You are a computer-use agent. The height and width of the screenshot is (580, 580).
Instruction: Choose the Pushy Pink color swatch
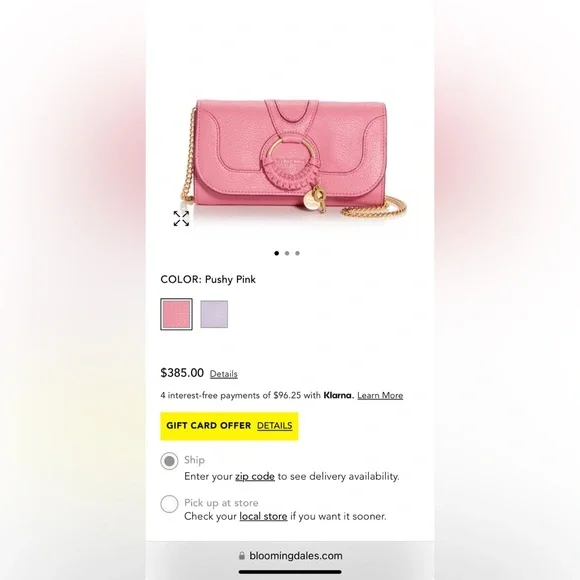pos(176,314)
